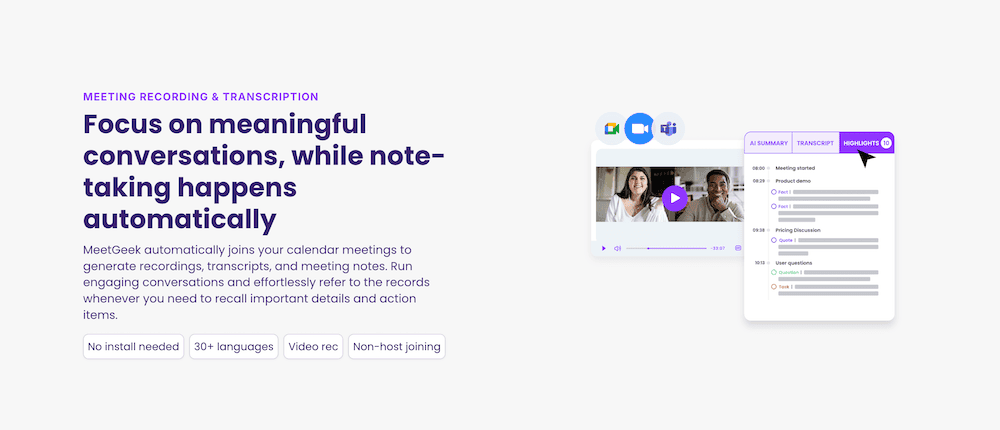This screenshot has height=430, width=1000.
Task: Click the green Question highlight icon
Action: point(774,272)
